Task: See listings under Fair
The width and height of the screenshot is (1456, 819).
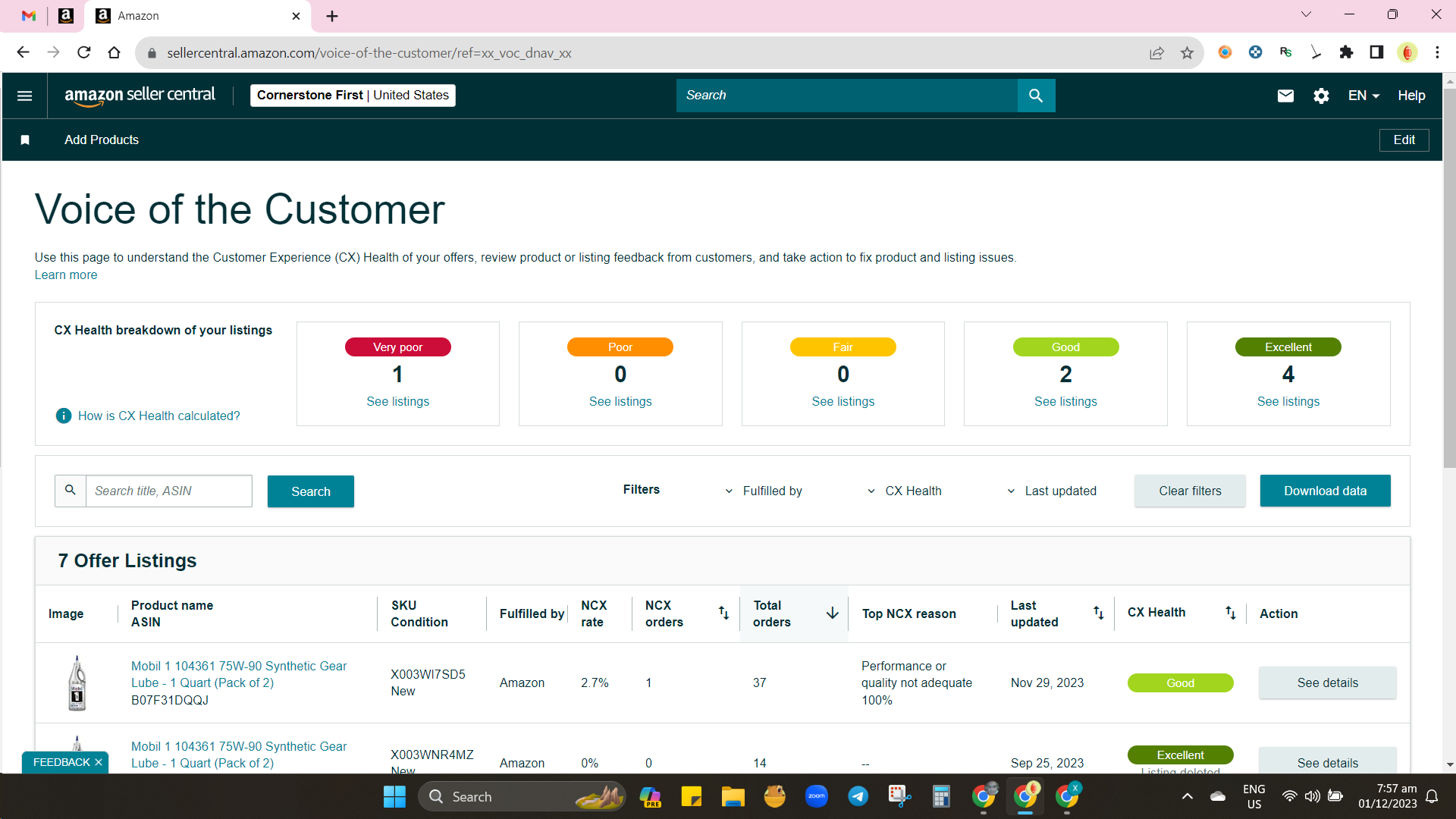Action: click(x=843, y=401)
